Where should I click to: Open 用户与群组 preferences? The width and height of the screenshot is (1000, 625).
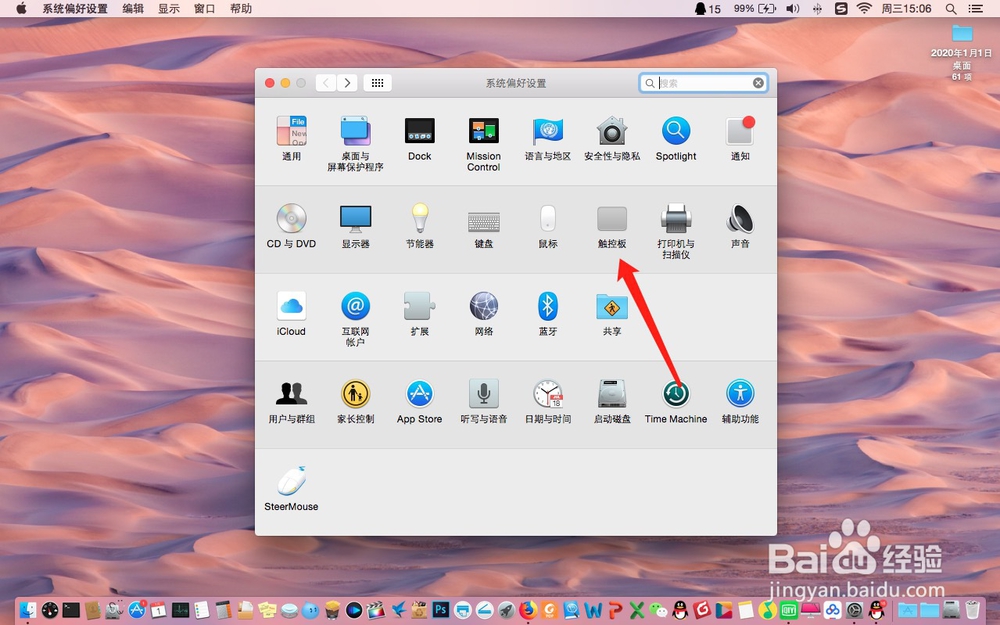coord(291,401)
